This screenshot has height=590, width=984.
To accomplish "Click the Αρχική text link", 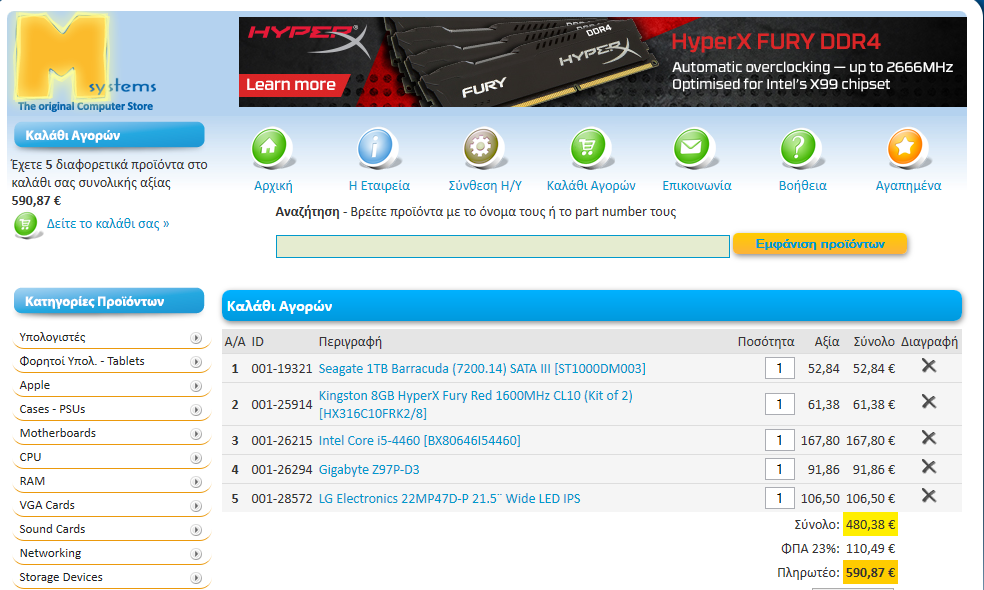I will [x=273, y=186].
